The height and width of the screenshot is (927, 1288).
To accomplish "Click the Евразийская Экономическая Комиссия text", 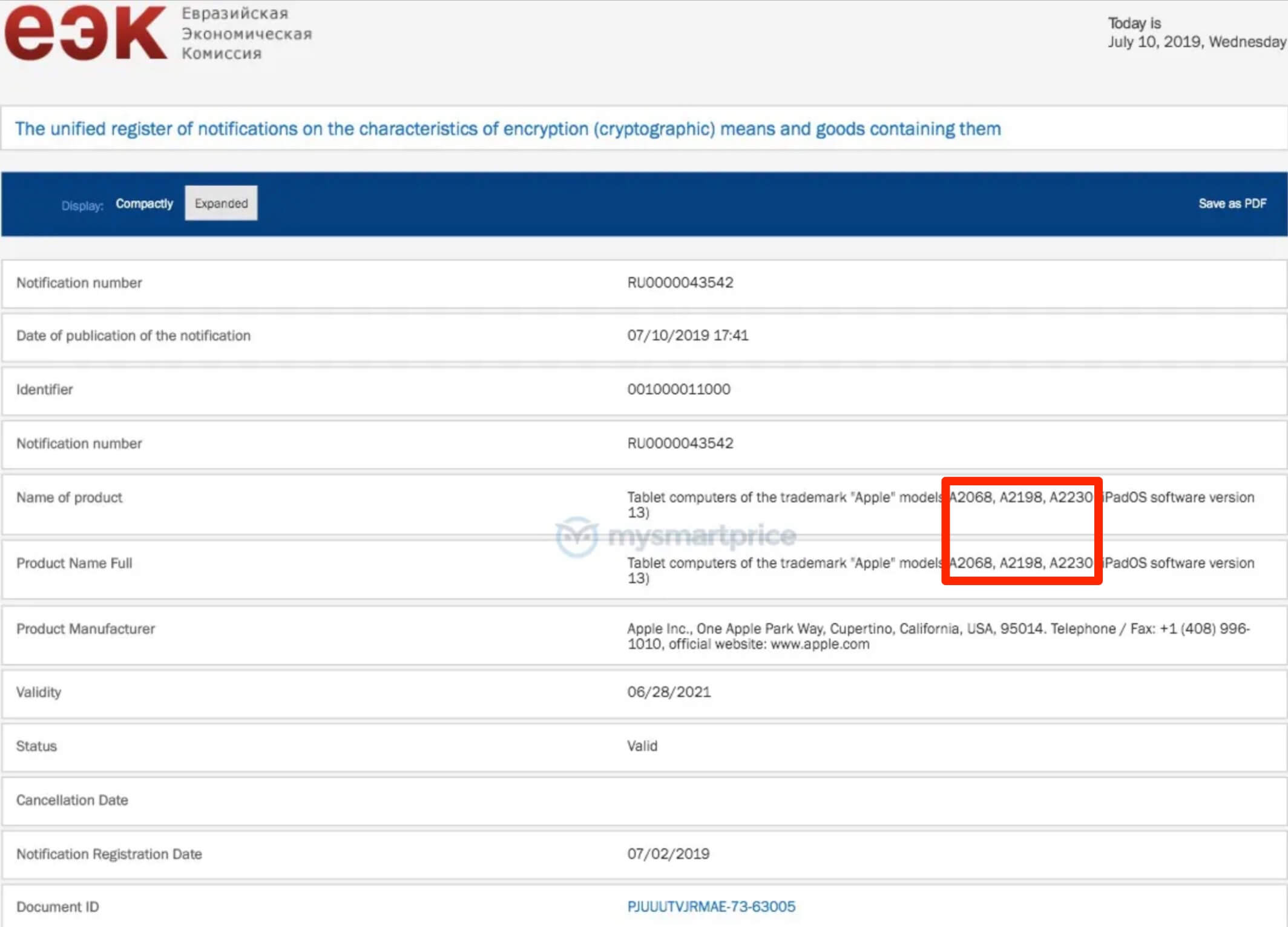I will point(247,33).
